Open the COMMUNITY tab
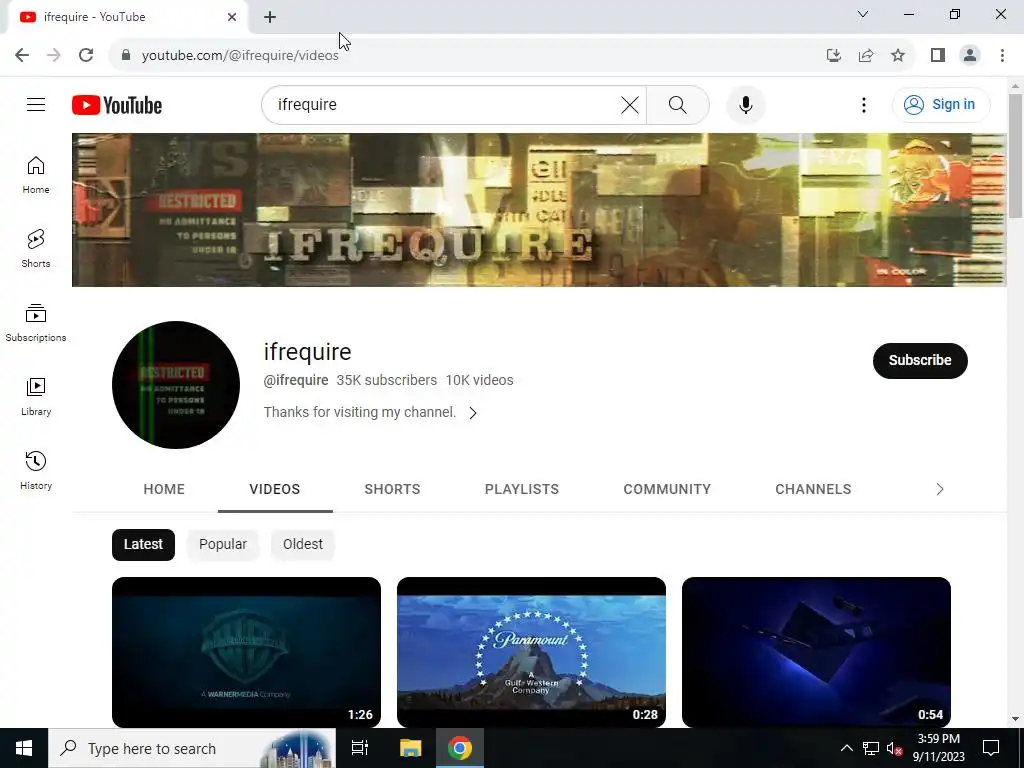Viewport: 1024px width, 768px height. pyautogui.click(x=667, y=489)
